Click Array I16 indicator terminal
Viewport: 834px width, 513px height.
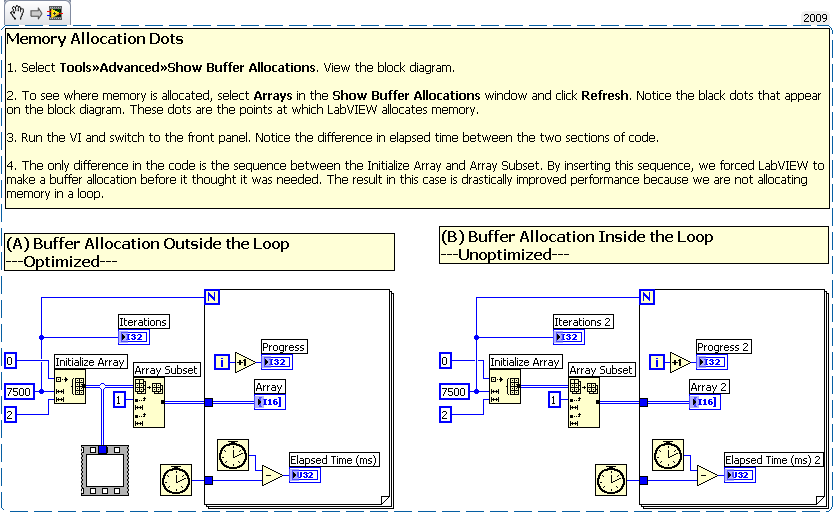click(270, 402)
